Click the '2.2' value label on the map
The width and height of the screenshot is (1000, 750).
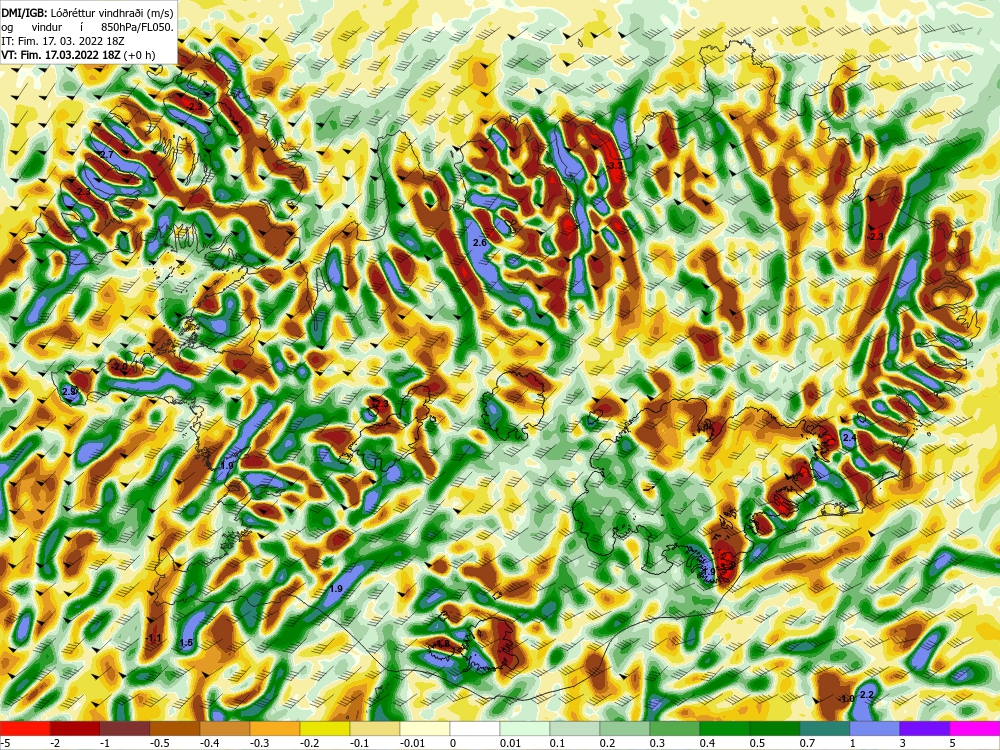[866, 695]
